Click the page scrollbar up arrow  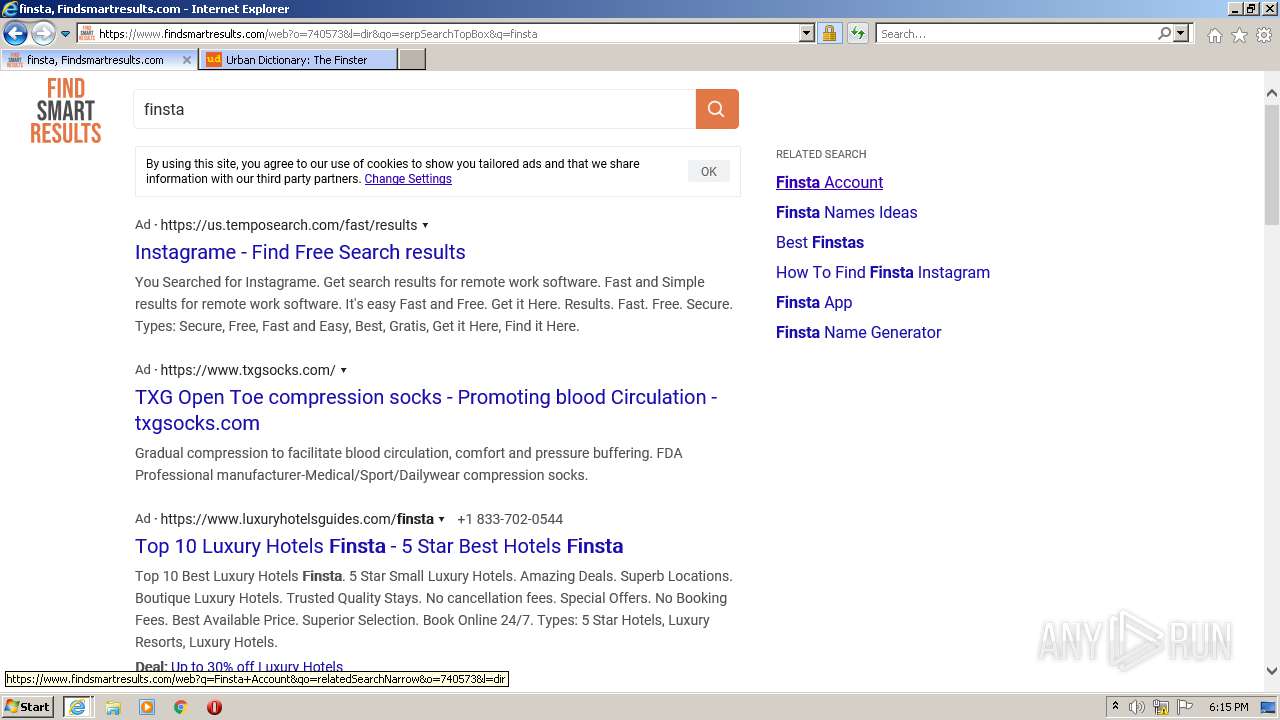(x=1271, y=93)
